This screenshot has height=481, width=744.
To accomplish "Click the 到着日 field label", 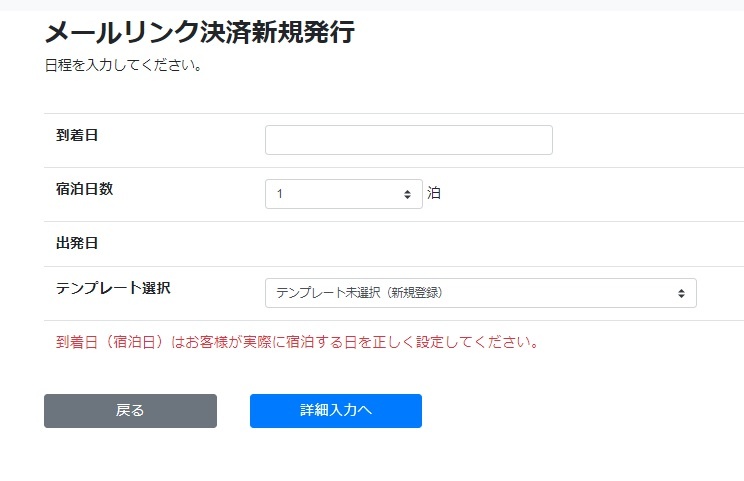I will click(77, 135).
